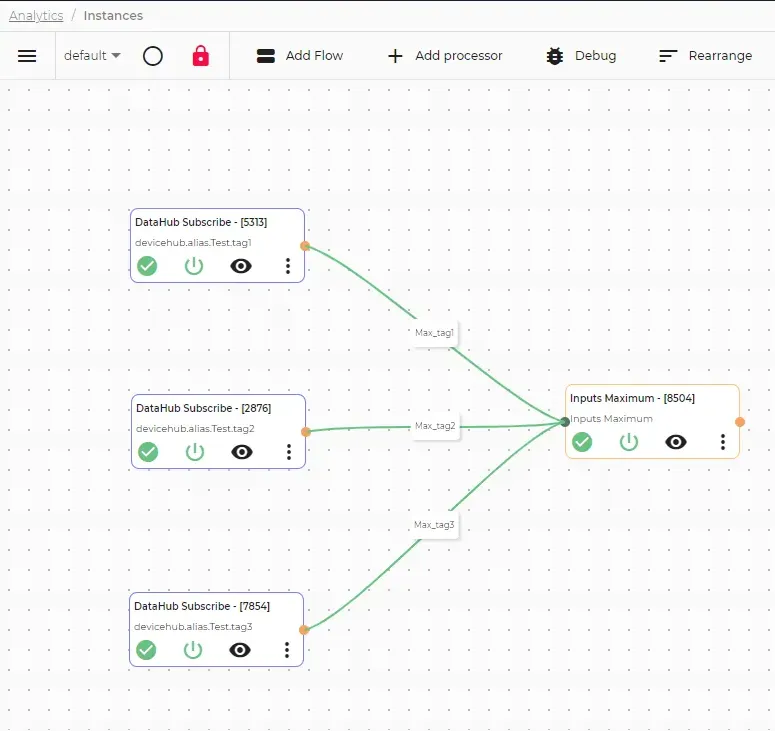Viewport: 775px width, 731px height.
Task: Click green check status on DataHub Subscribe [5313]
Action: 147,266
